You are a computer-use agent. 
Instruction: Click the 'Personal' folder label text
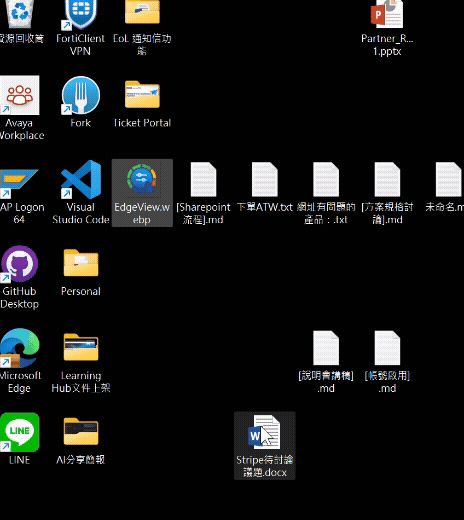point(81,291)
